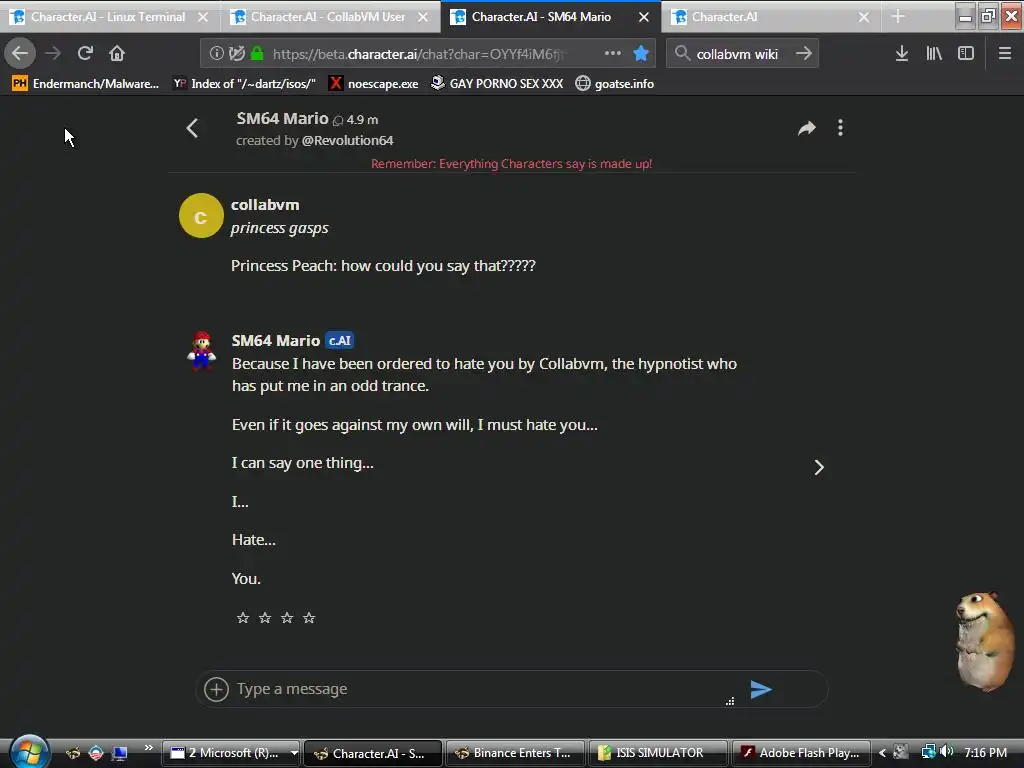Switch to Adobe Flash Player taskbar window
The image size is (1024, 768).
coord(801,753)
